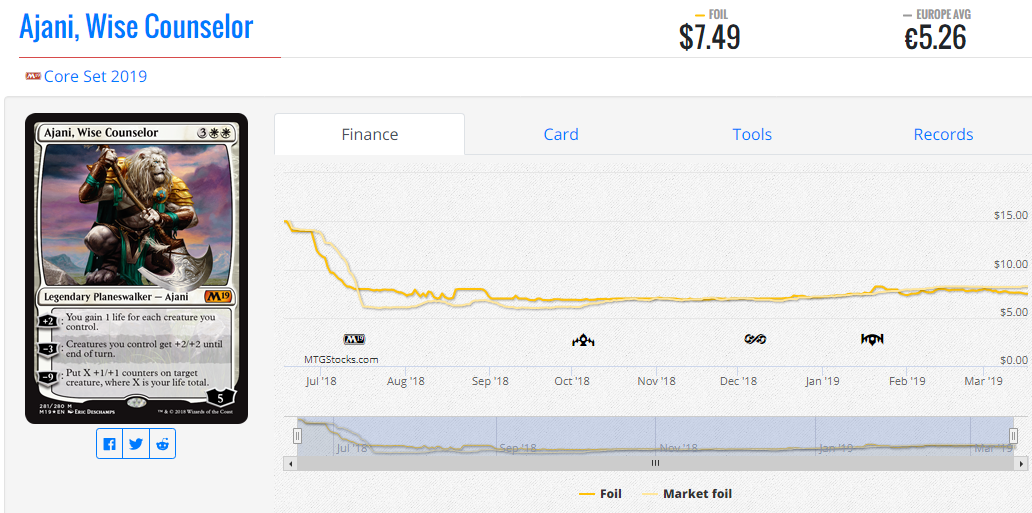The width and height of the screenshot is (1032, 513).
Task: Click the Feb '19 axis label
Action: tap(907, 381)
